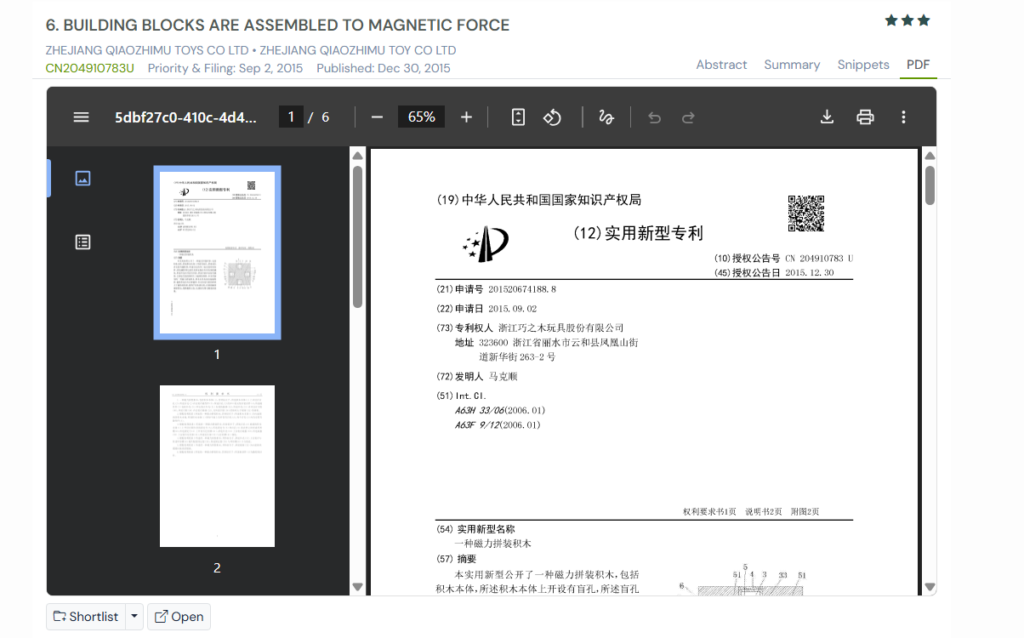Screen dimensions: 1024x638
Task: Download the patent PDF
Action: click(827, 117)
